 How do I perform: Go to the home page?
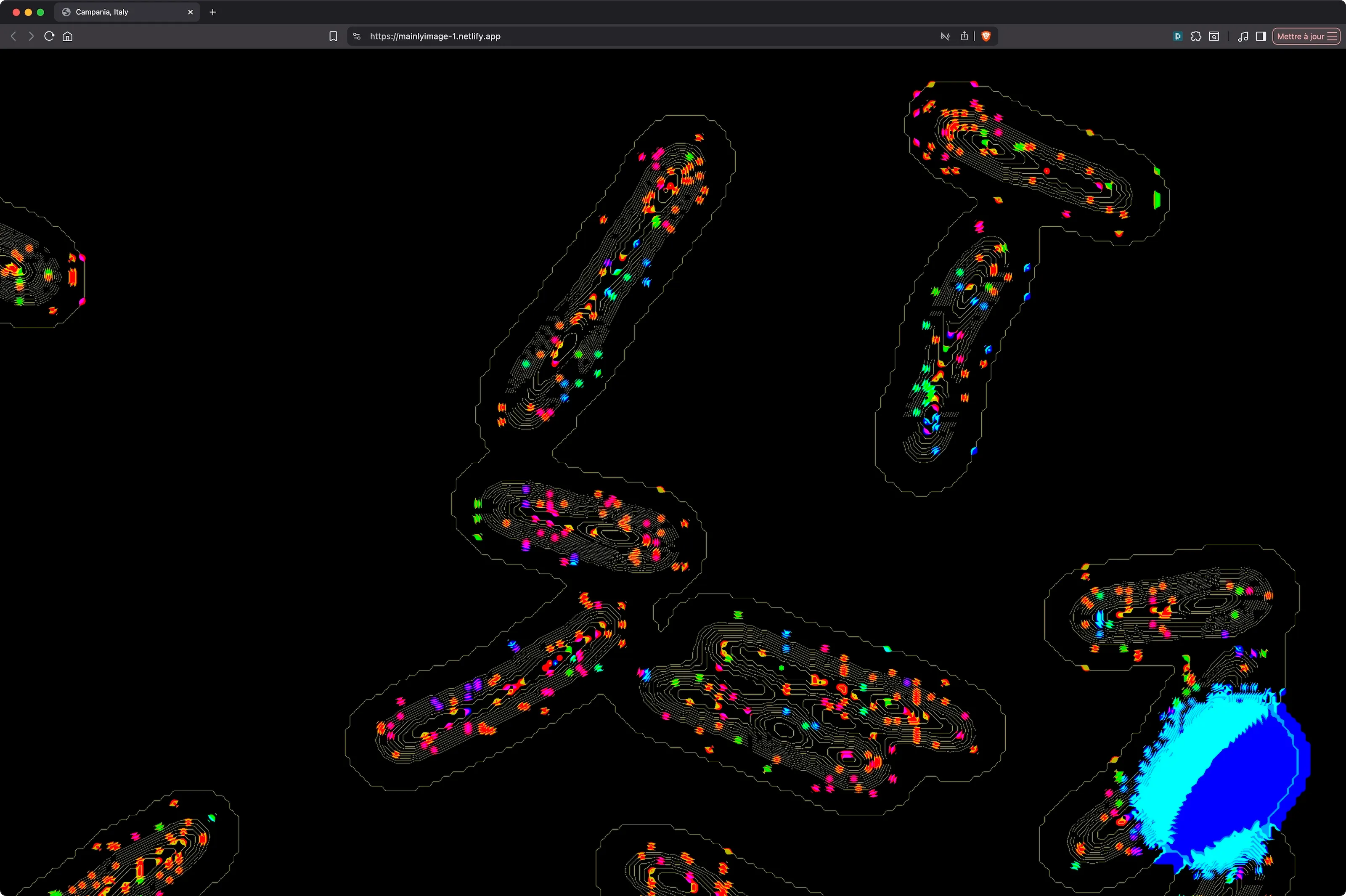(67, 36)
